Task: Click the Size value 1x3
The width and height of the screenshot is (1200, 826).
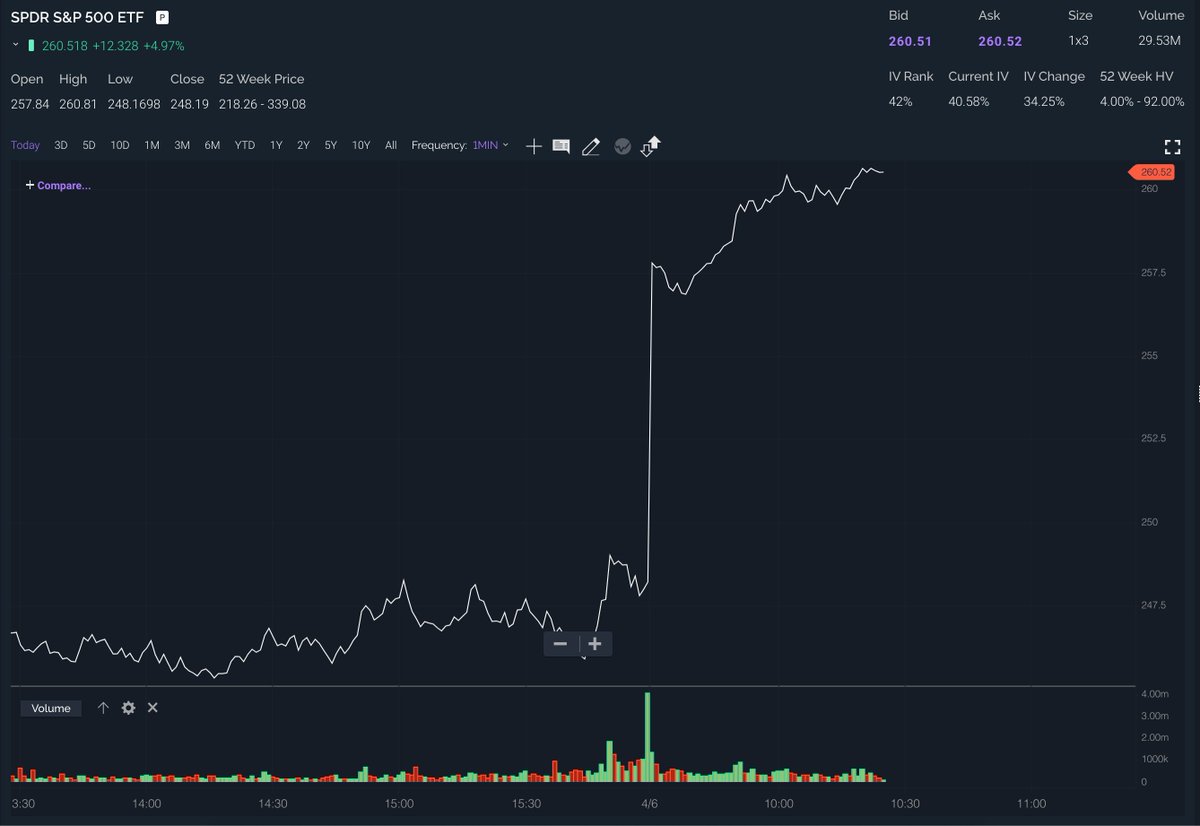Action: (x=1079, y=41)
